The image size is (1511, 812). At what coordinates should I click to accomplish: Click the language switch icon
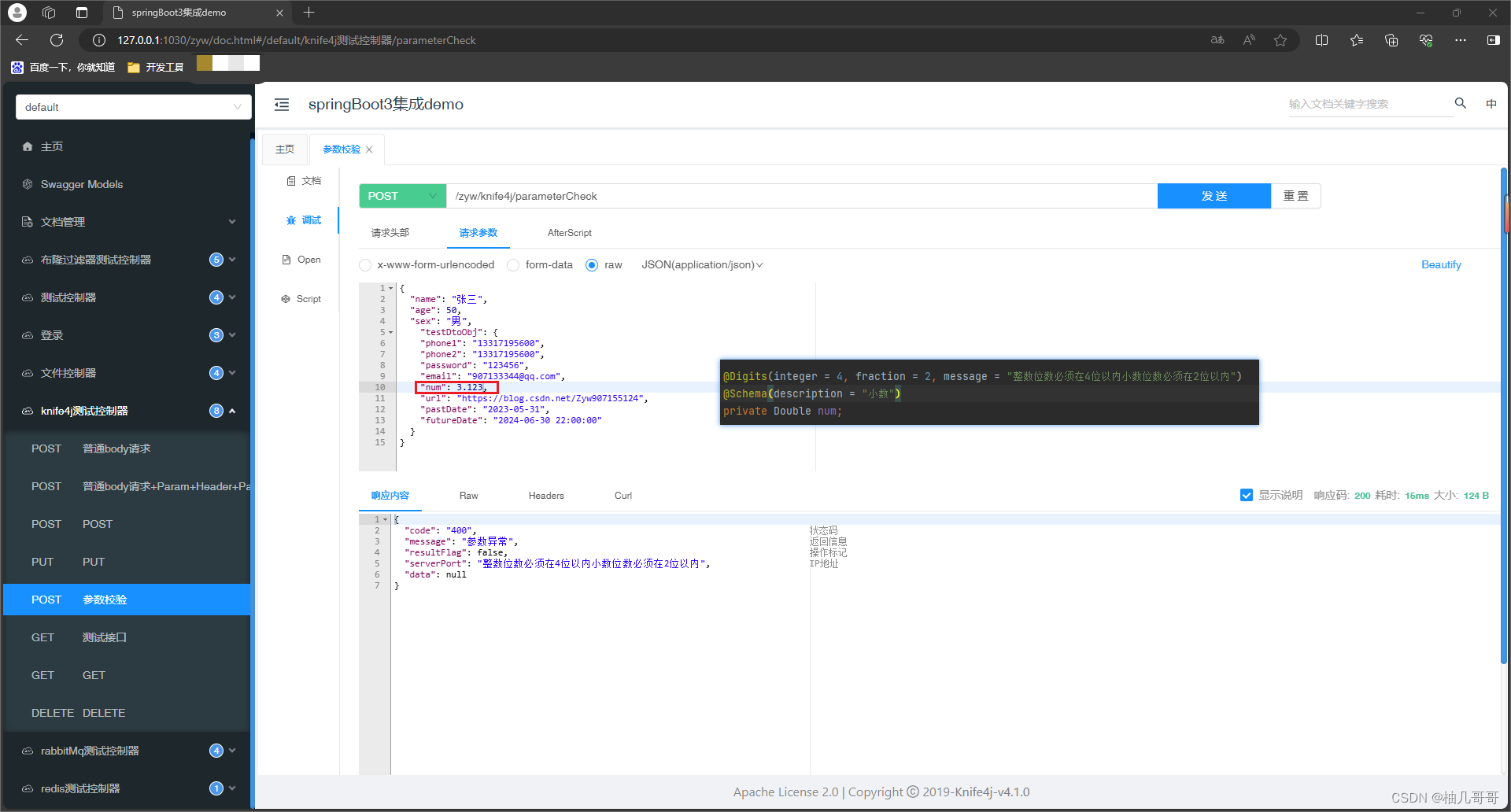[x=1491, y=104]
